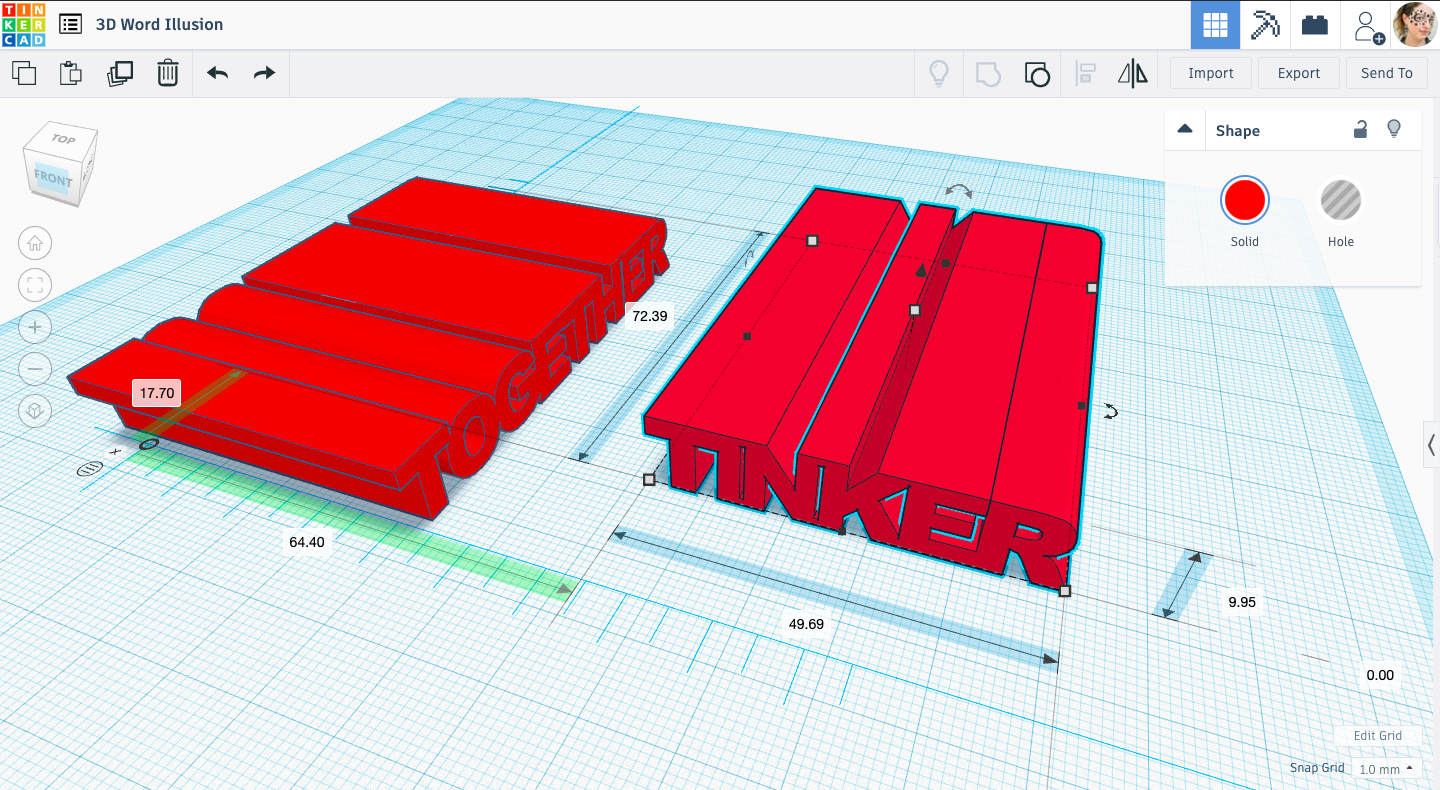Zoom in with the plus button
1440x790 pixels.
point(35,327)
